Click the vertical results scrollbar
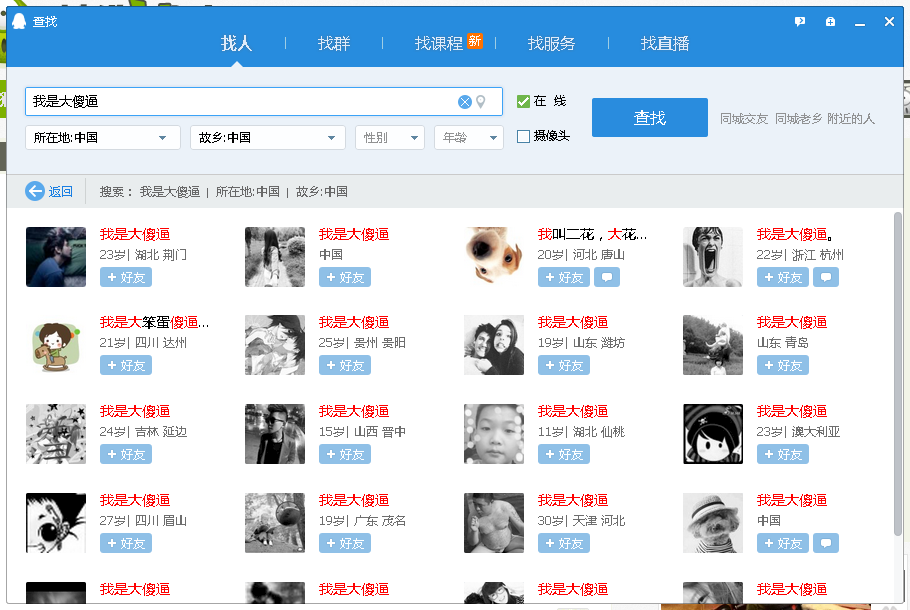 point(897,374)
